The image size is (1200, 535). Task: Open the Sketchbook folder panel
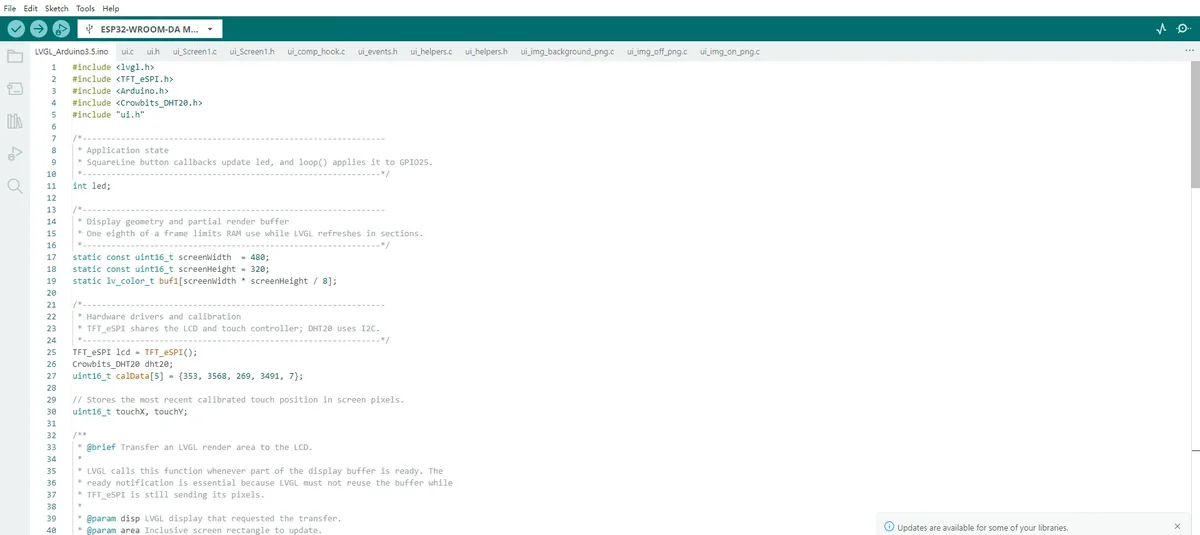[x=14, y=56]
